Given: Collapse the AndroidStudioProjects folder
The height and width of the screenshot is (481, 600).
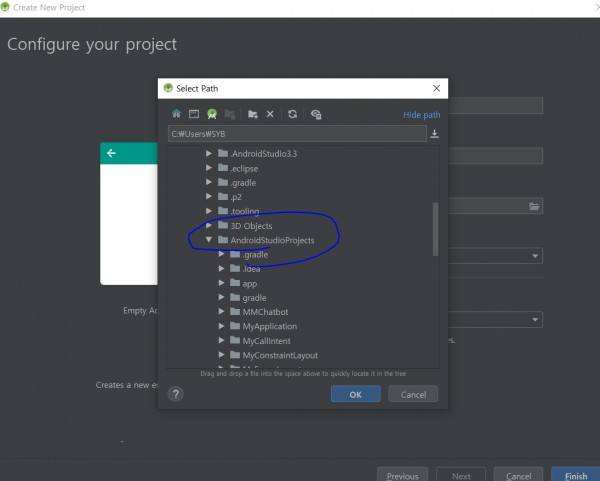Looking at the screenshot, I should tap(209, 240).
